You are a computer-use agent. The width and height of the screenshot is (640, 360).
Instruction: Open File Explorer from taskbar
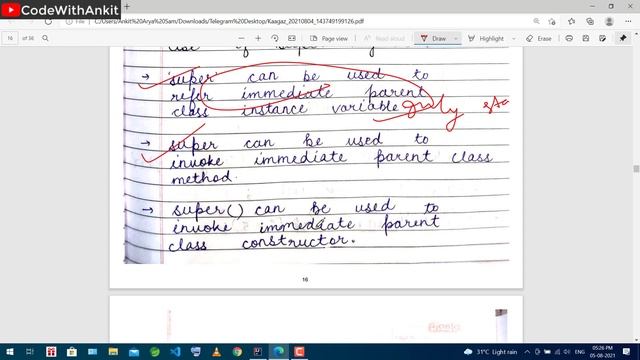(x=113, y=351)
